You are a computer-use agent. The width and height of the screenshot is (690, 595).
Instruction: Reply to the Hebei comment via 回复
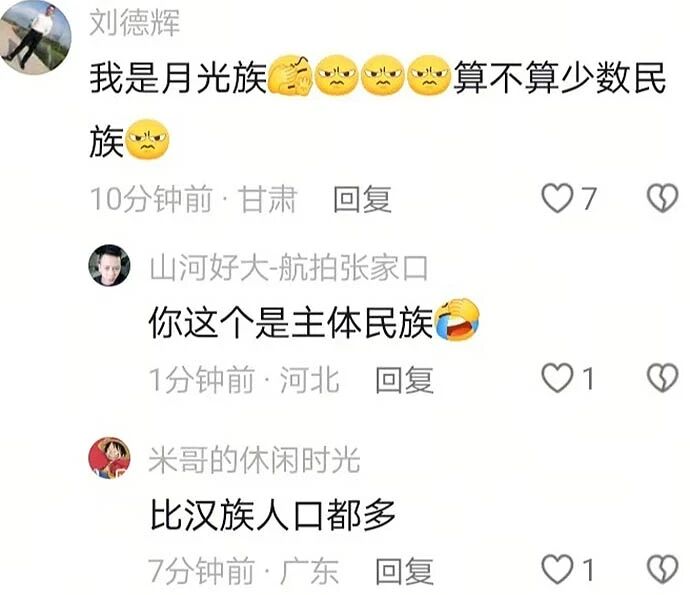(404, 380)
